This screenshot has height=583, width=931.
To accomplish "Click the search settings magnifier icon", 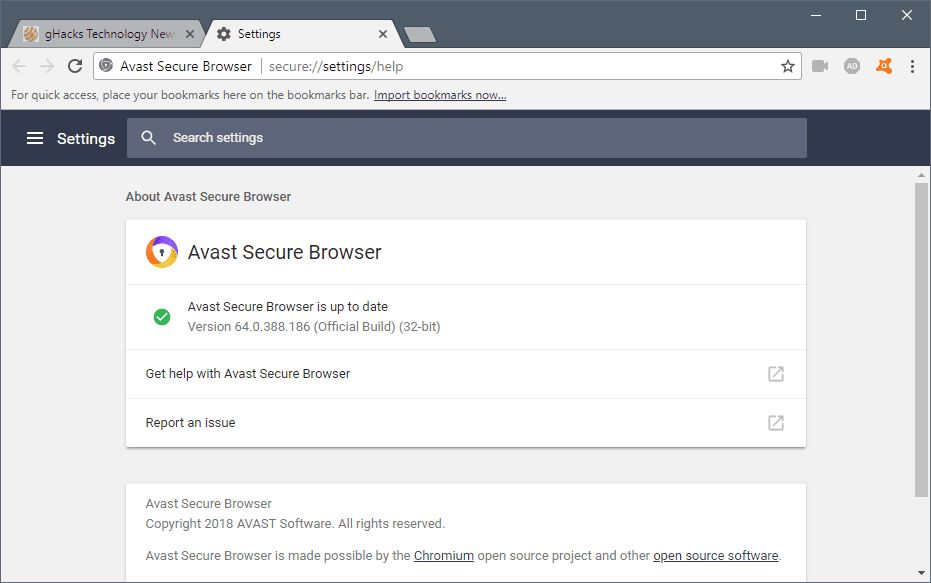I will coord(148,138).
